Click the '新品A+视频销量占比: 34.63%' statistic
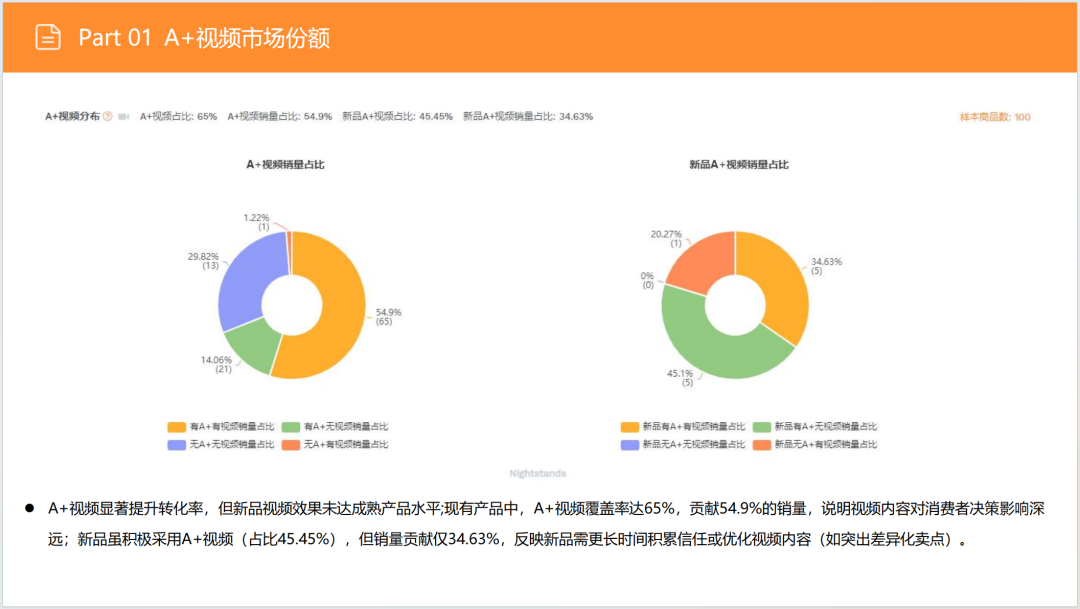The image size is (1080, 609). tap(528, 116)
